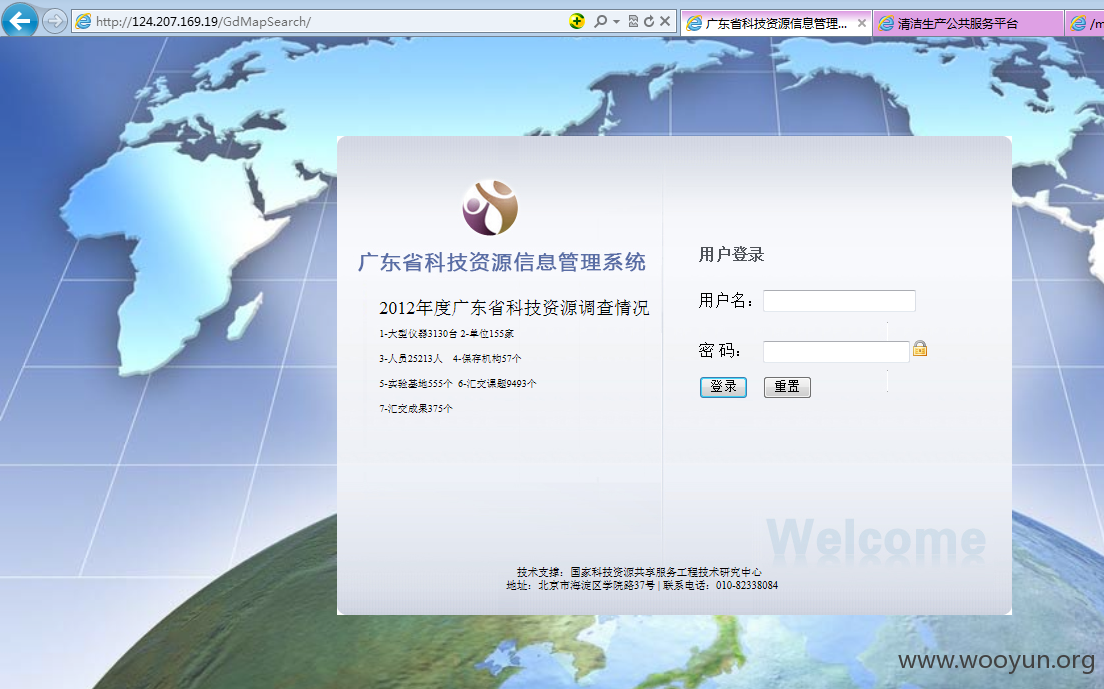Open the search dropdown arrow in address bar
Viewport: 1104px width, 689px height.
616,22
